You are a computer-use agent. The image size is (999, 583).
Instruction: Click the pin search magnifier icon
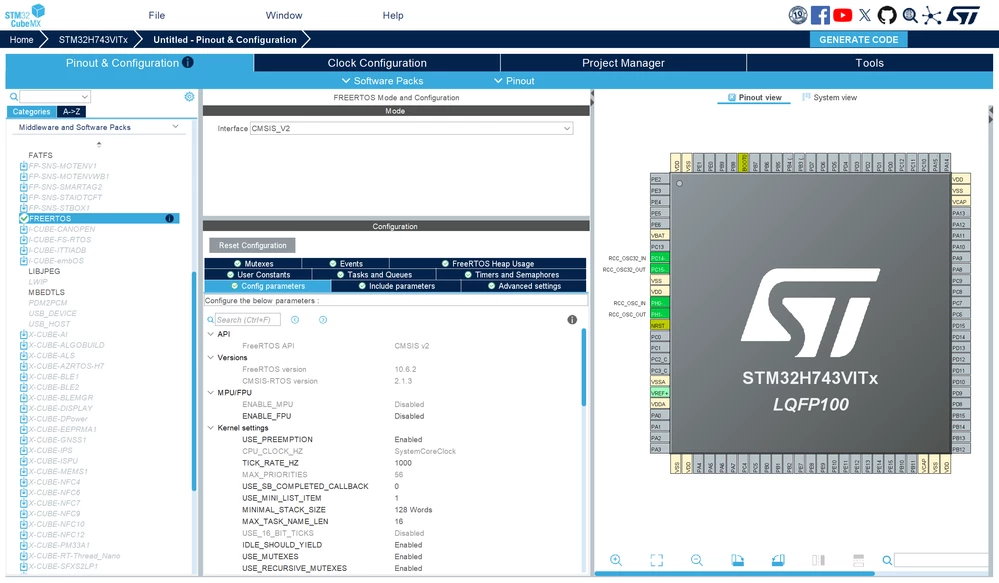point(887,560)
